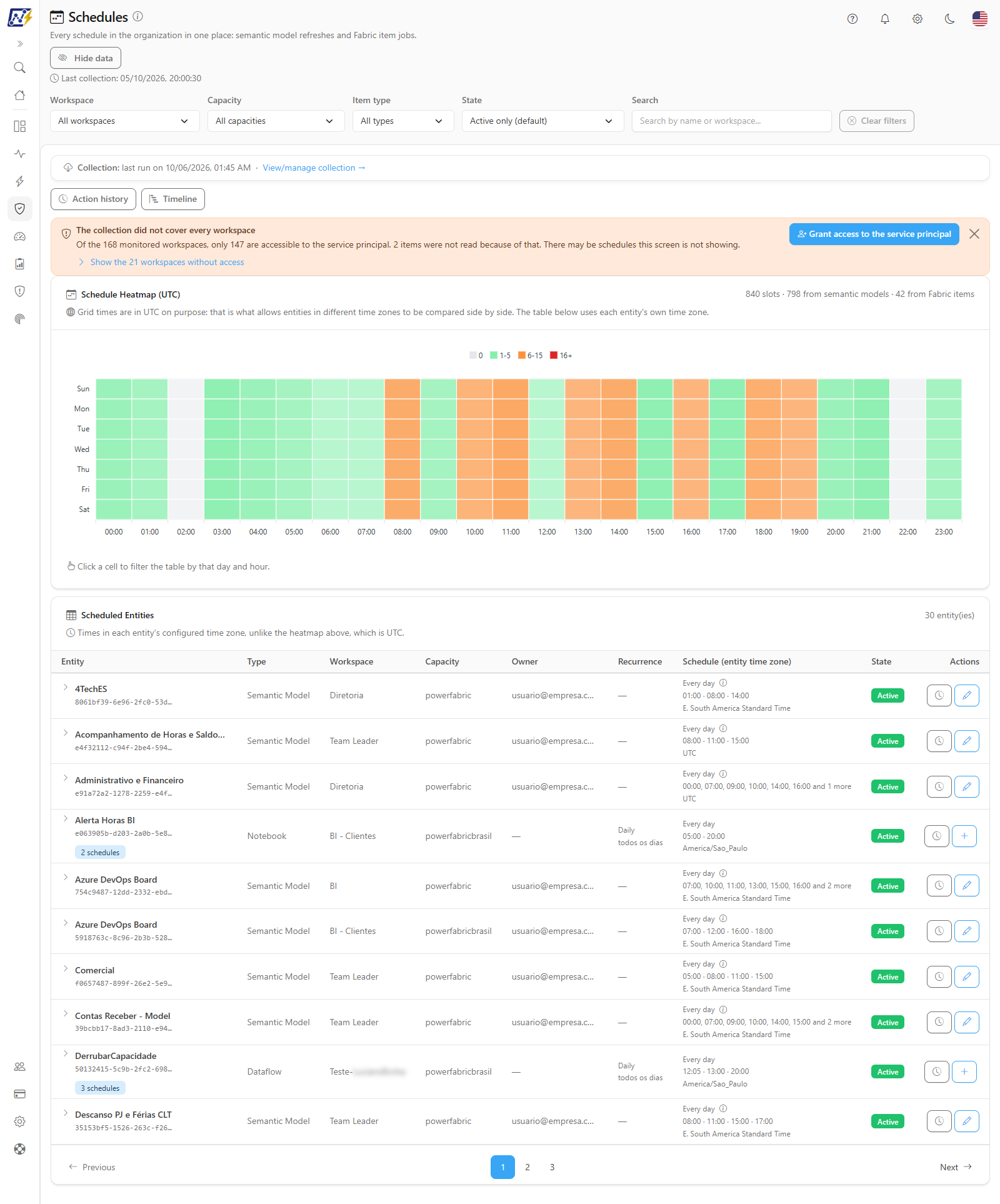Expand the Contas Receber - Model row
This screenshot has height=1204, width=1000.
[66, 1014]
